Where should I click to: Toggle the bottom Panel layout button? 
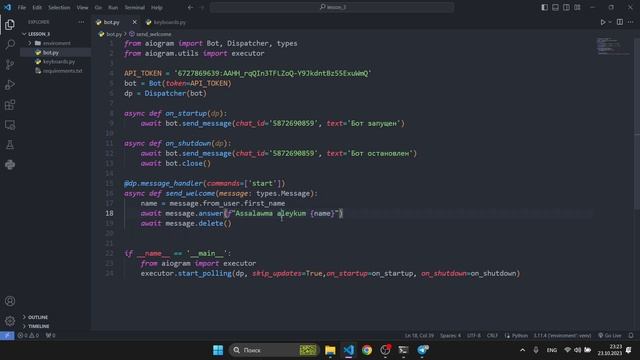[556, 7]
